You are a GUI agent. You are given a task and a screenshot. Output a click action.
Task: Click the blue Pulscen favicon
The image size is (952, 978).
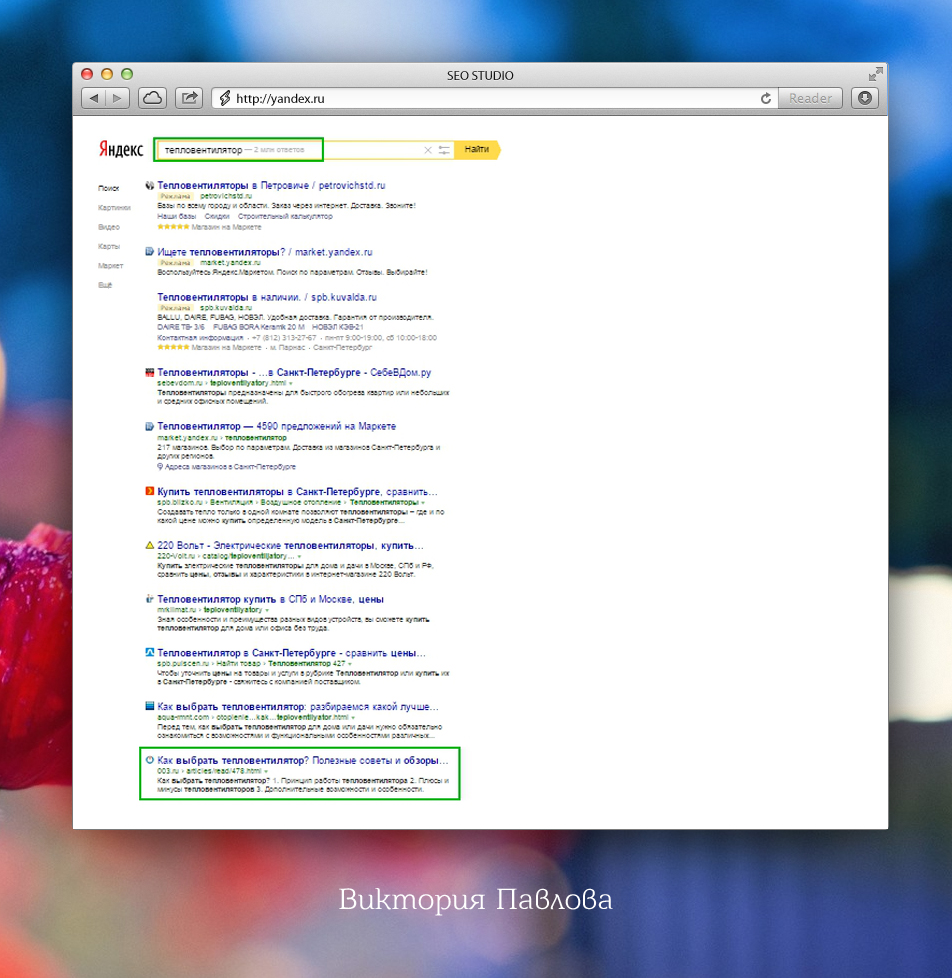pyautogui.click(x=150, y=652)
